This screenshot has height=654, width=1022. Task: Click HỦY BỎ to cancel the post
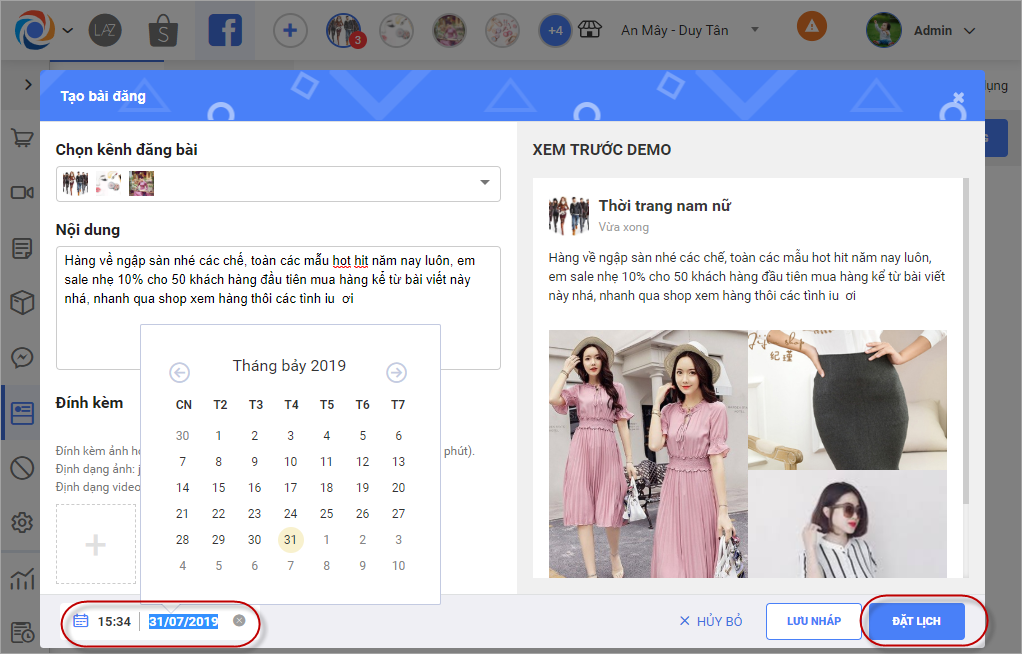(x=711, y=621)
